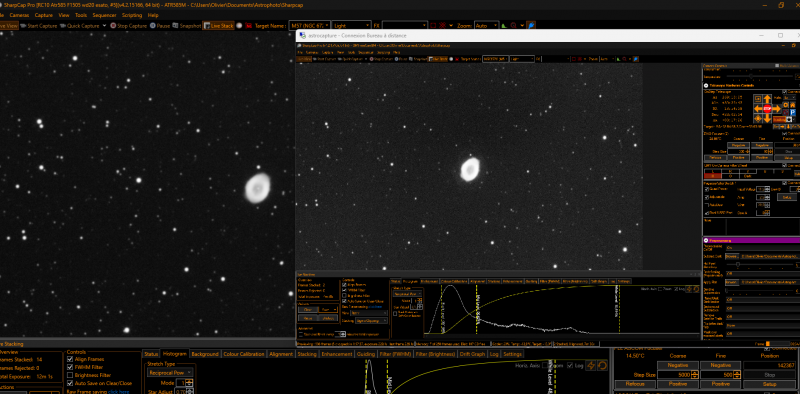The width and height of the screenshot is (800, 394).
Task: Open the Zoom Auto dropdown
Action: (487, 25)
